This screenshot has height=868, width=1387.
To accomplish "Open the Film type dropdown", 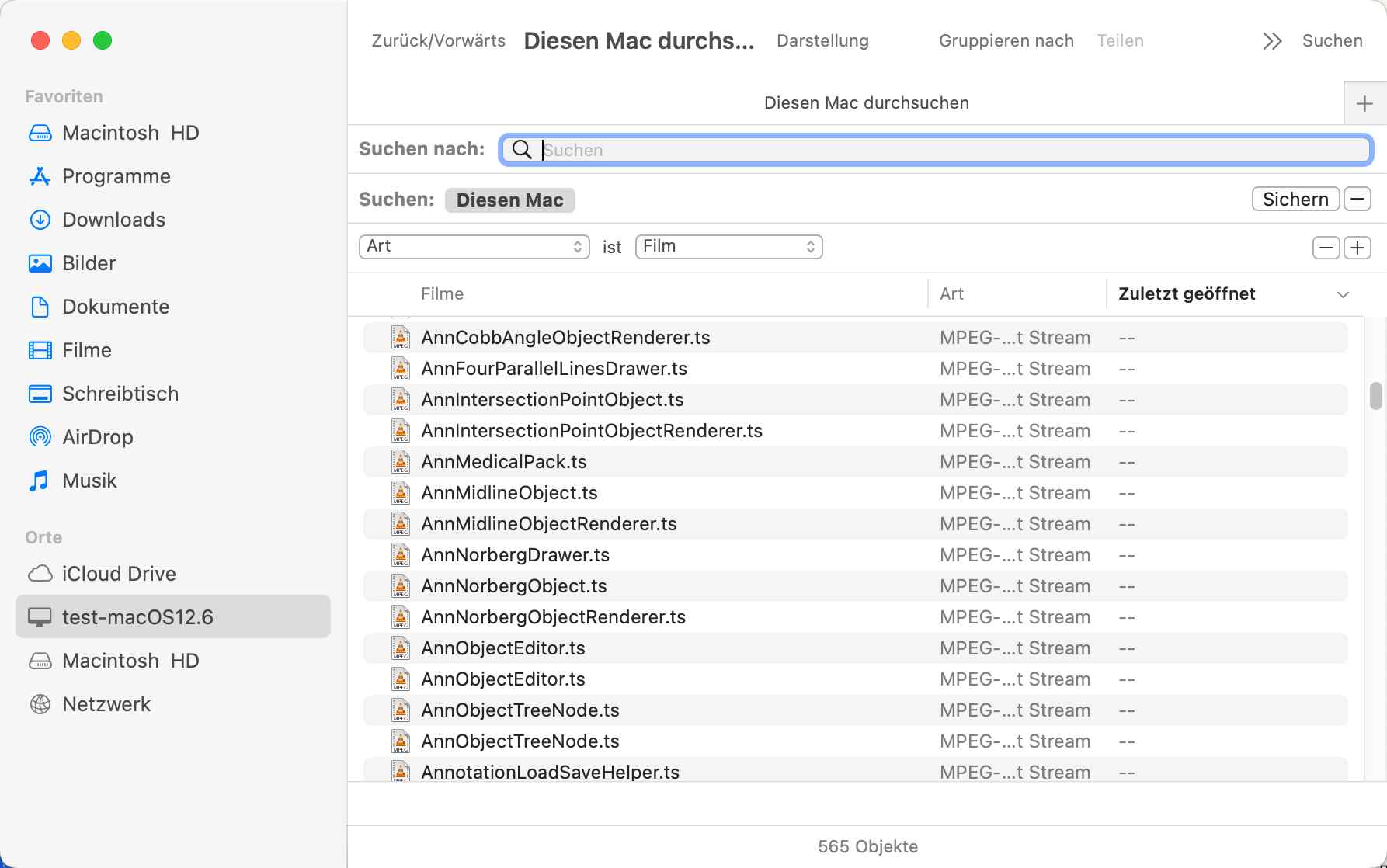I will pyautogui.click(x=728, y=247).
